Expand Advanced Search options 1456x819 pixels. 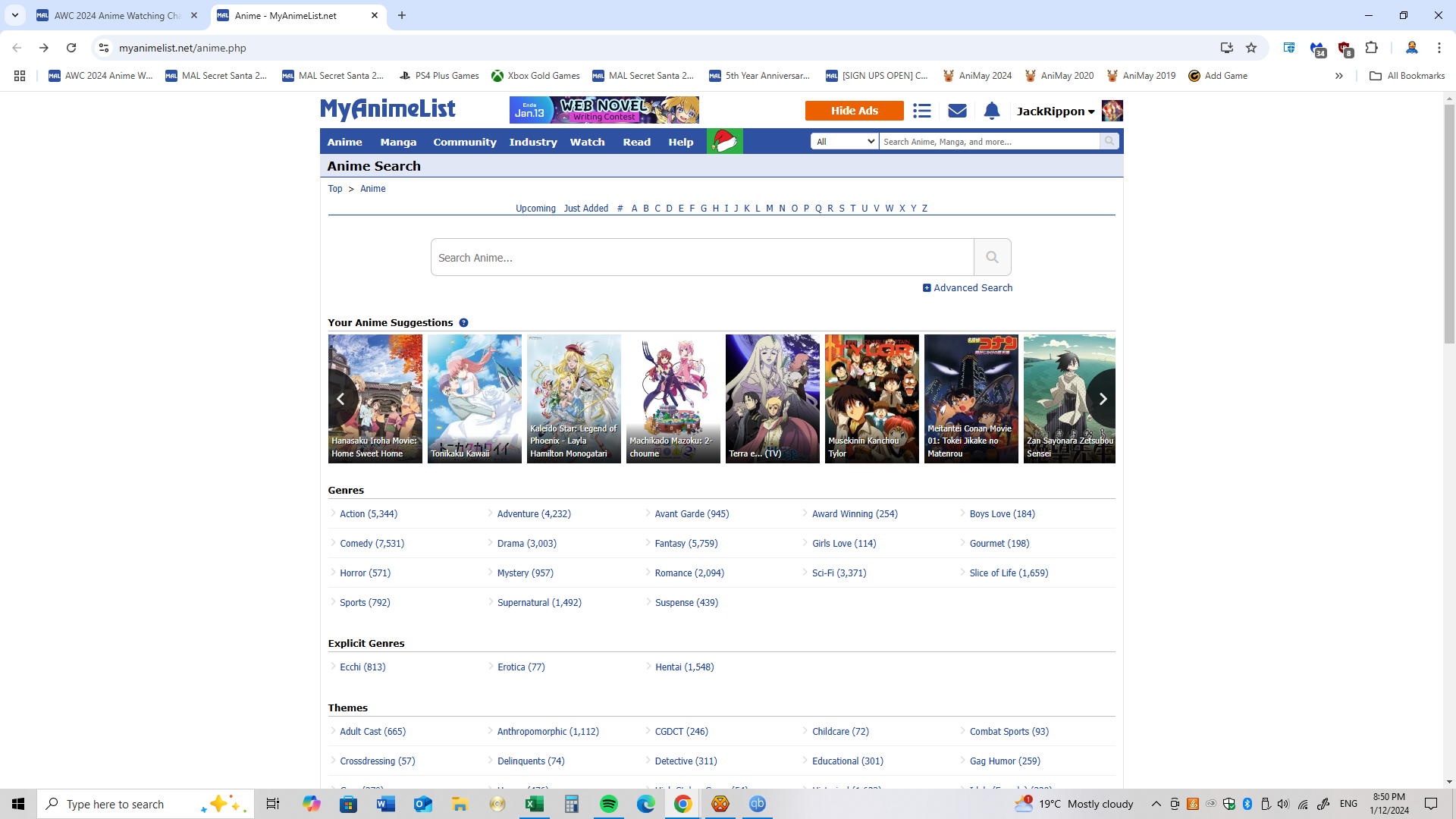point(968,287)
